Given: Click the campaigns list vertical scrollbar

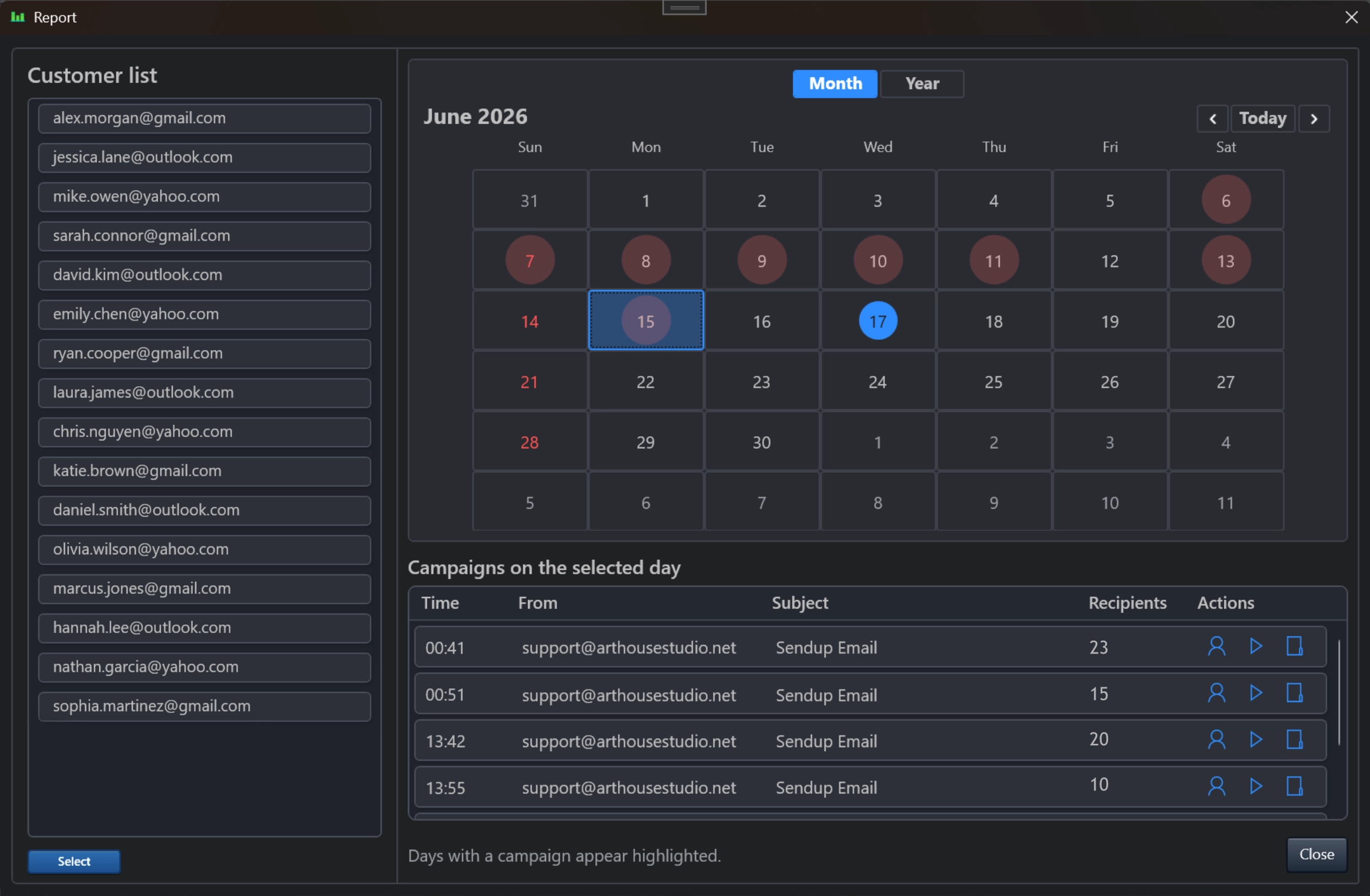Looking at the screenshot, I should [1339, 692].
